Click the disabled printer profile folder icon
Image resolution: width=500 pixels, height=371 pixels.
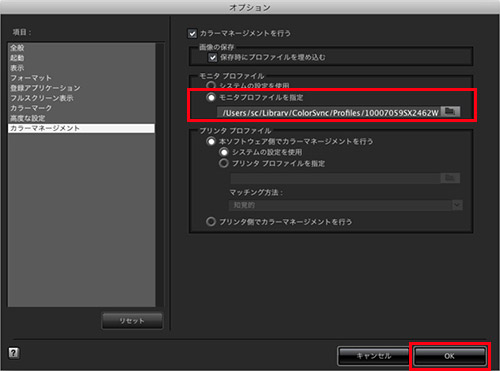pyautogui.click(x=450, y=178)
